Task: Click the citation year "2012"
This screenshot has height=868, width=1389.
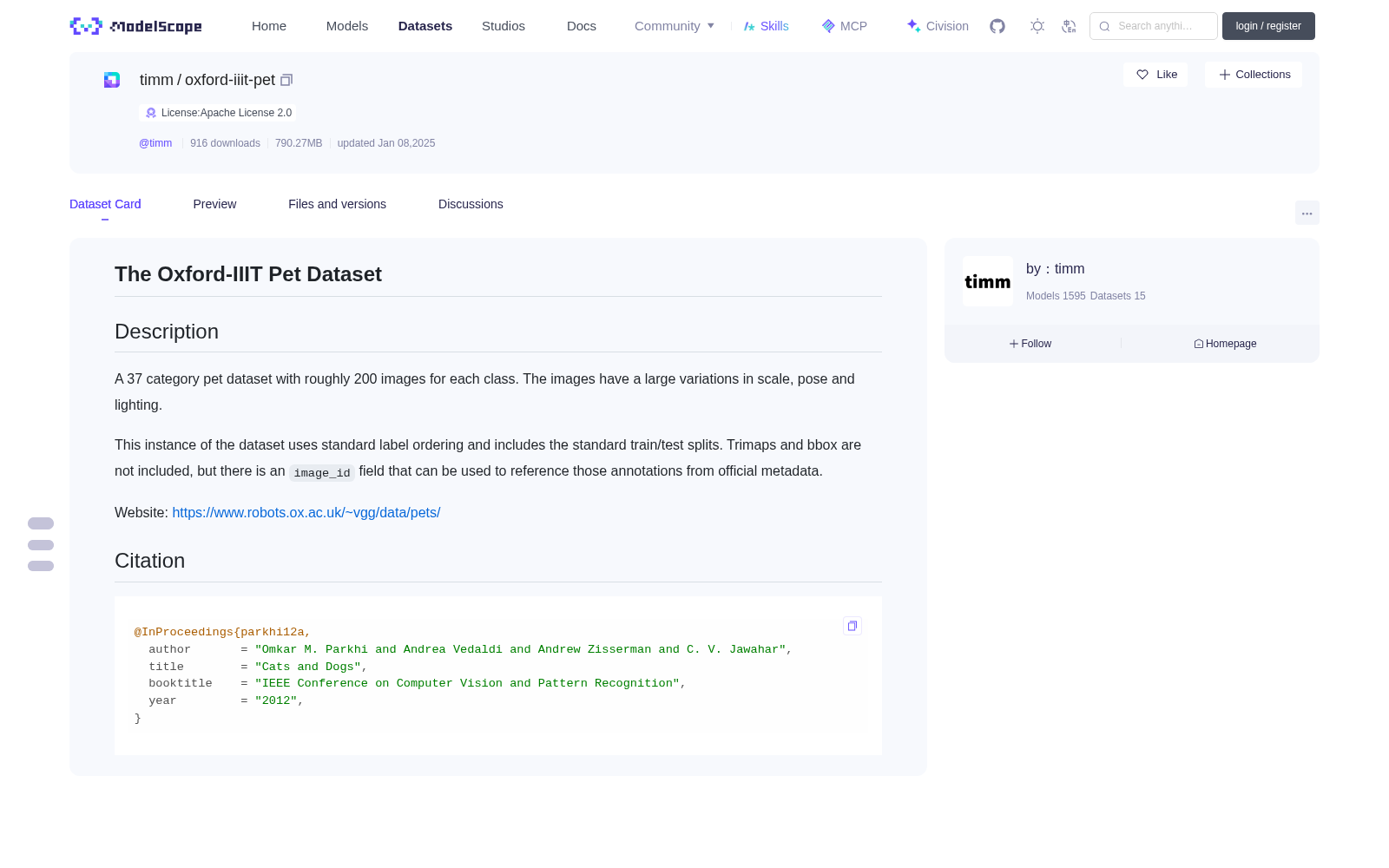Action: (276, 700)
